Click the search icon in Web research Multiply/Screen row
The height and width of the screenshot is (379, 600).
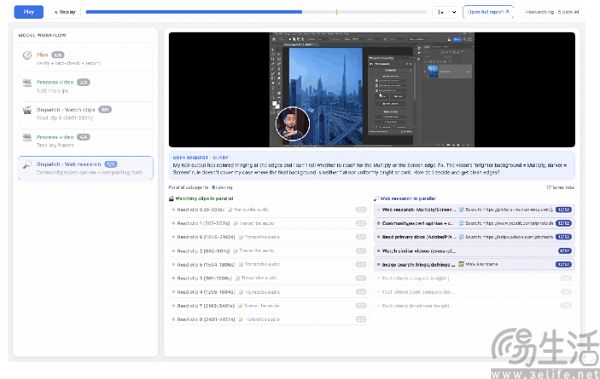(x=461, y=210)
